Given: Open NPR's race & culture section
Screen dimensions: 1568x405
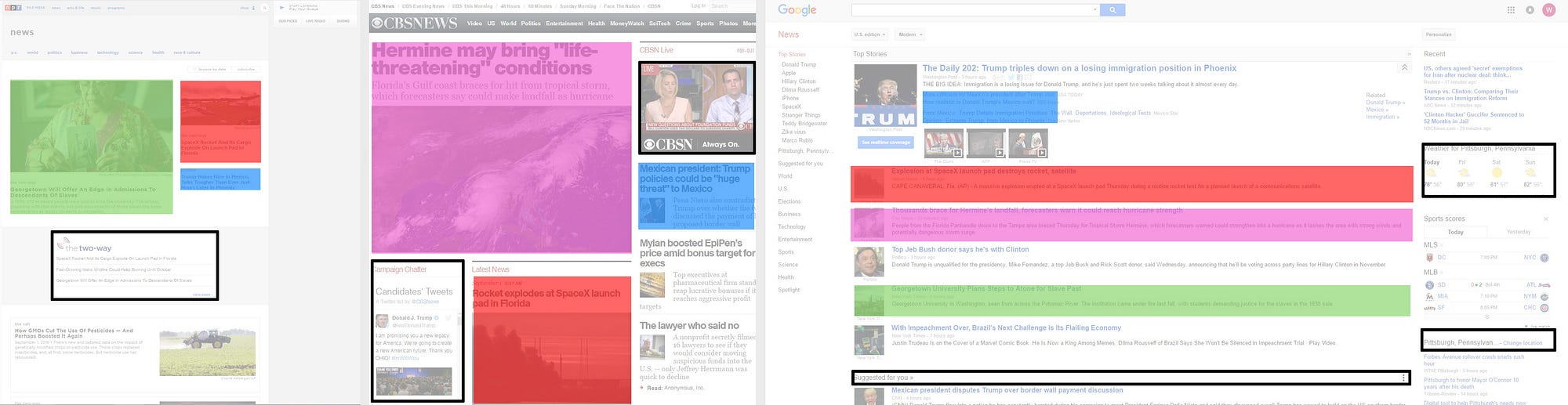Looking at the screenshot, I should (x=187, y=52).
